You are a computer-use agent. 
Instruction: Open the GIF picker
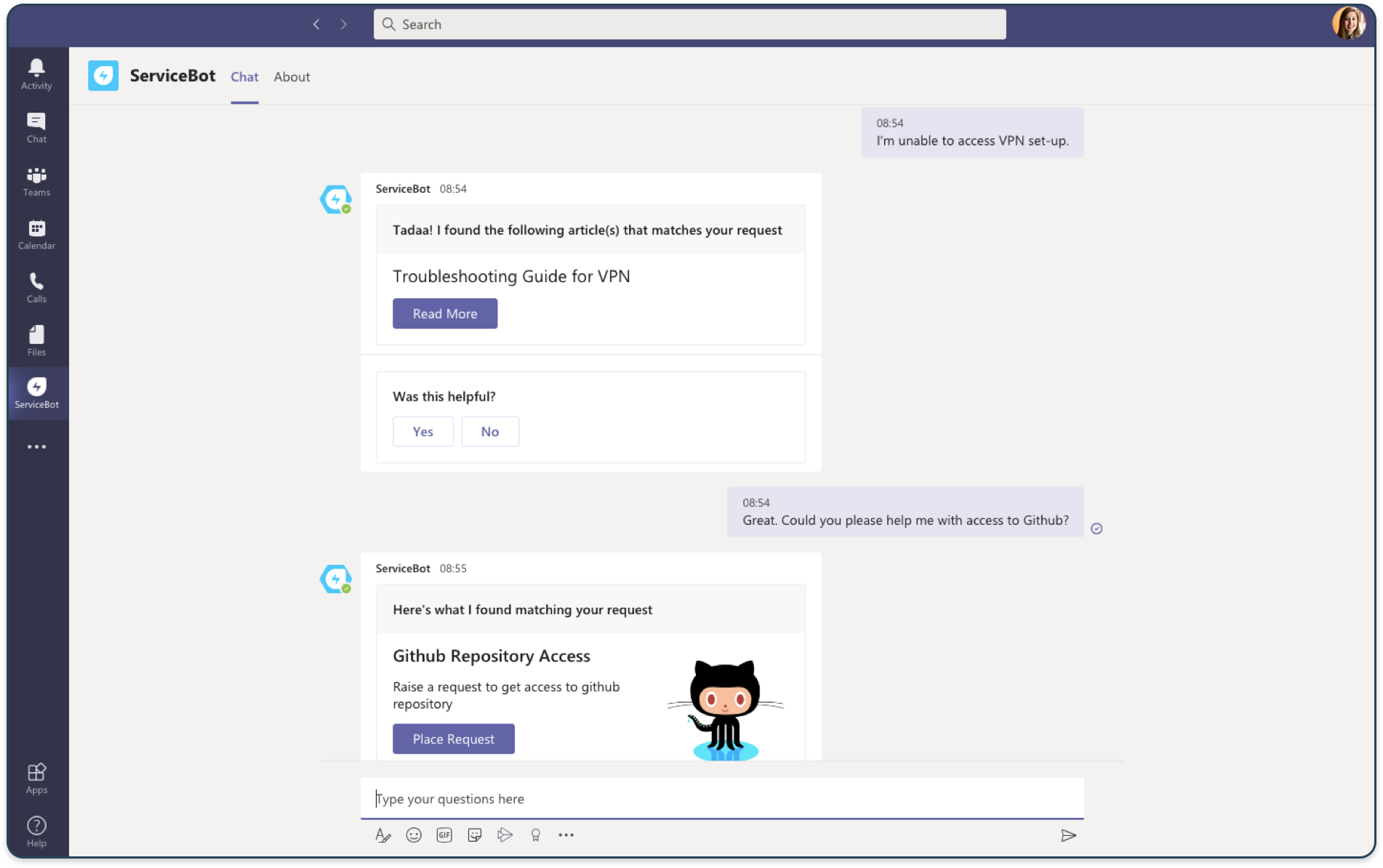point(444,835)
